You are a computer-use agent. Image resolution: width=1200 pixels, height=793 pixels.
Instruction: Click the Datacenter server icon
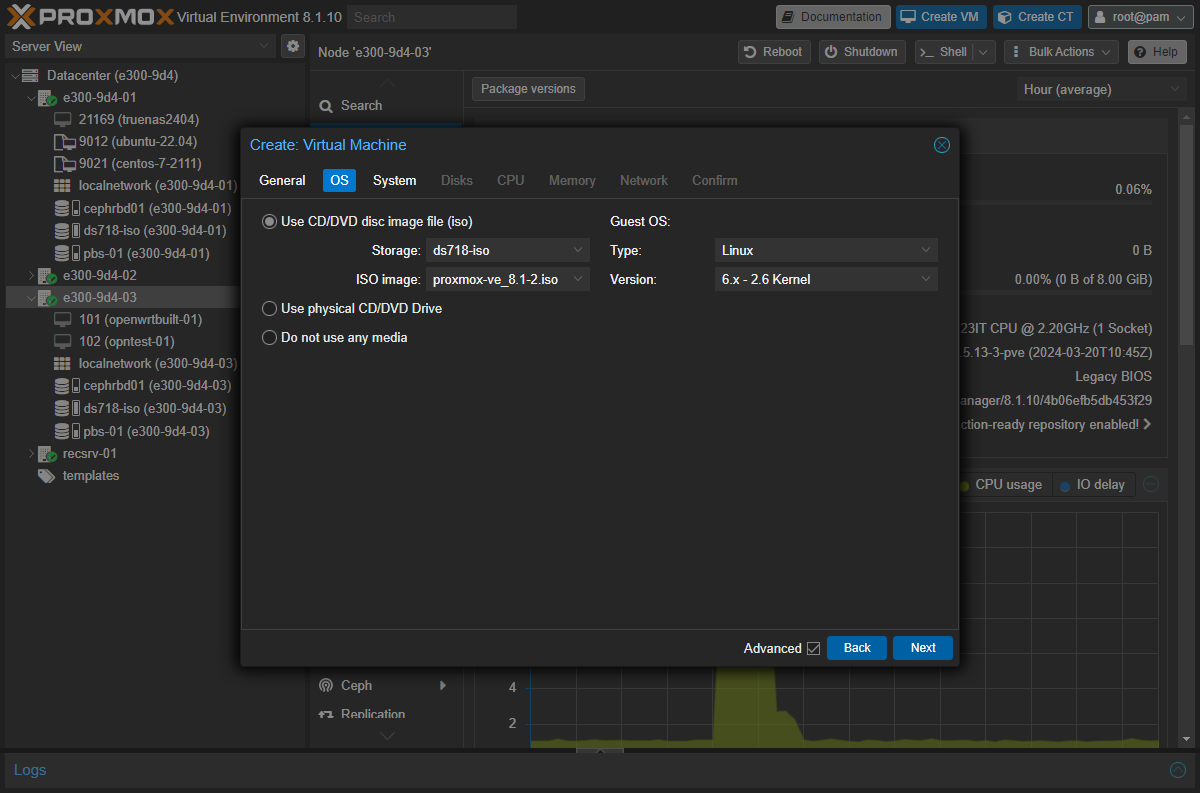(30, 76)
